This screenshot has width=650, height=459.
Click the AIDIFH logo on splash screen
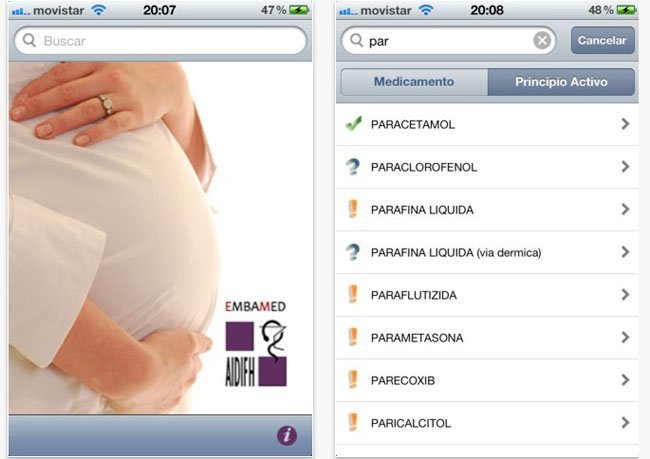coord(256,354)
